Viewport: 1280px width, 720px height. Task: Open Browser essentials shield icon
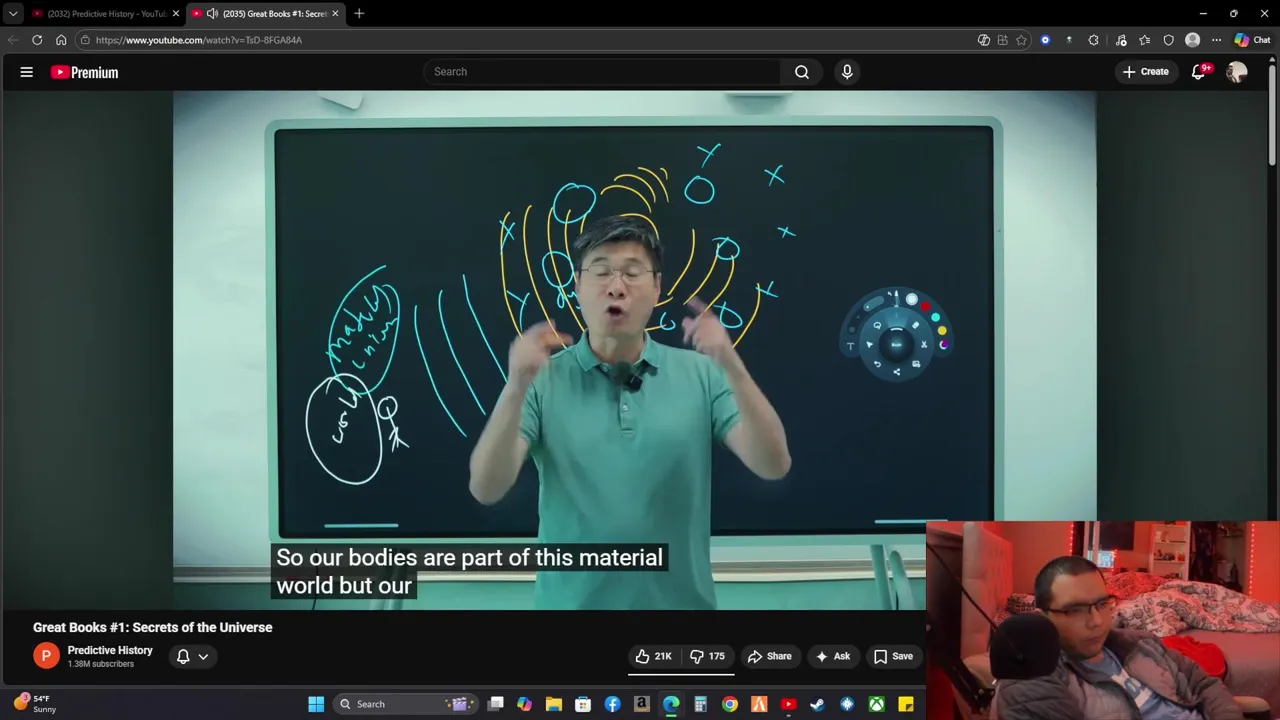pos(1168,40)
